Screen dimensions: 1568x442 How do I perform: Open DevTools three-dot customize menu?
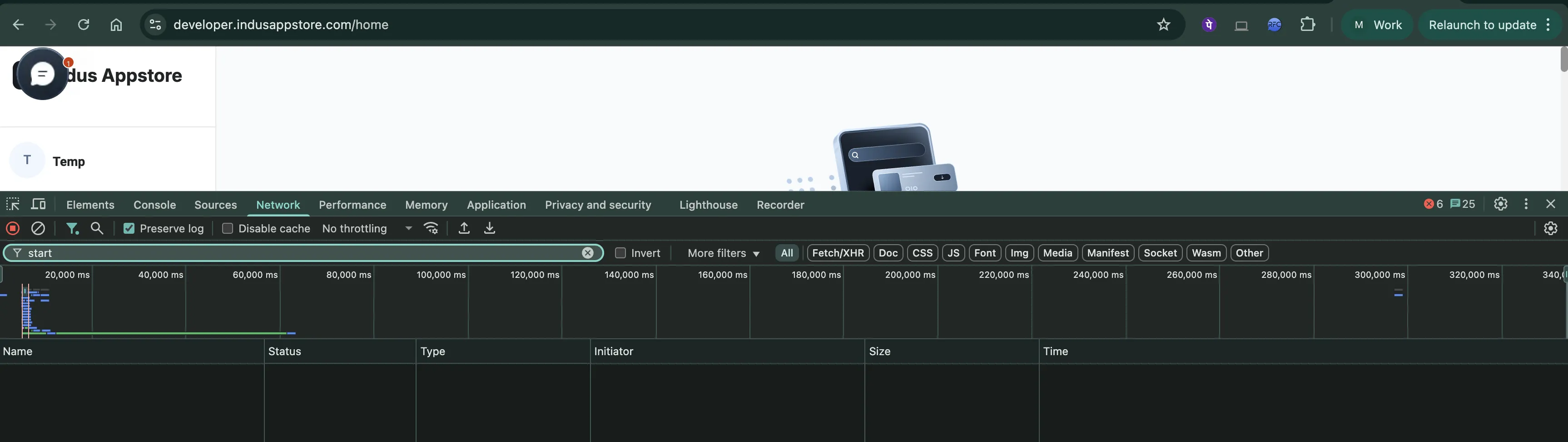coord(1526,204)
